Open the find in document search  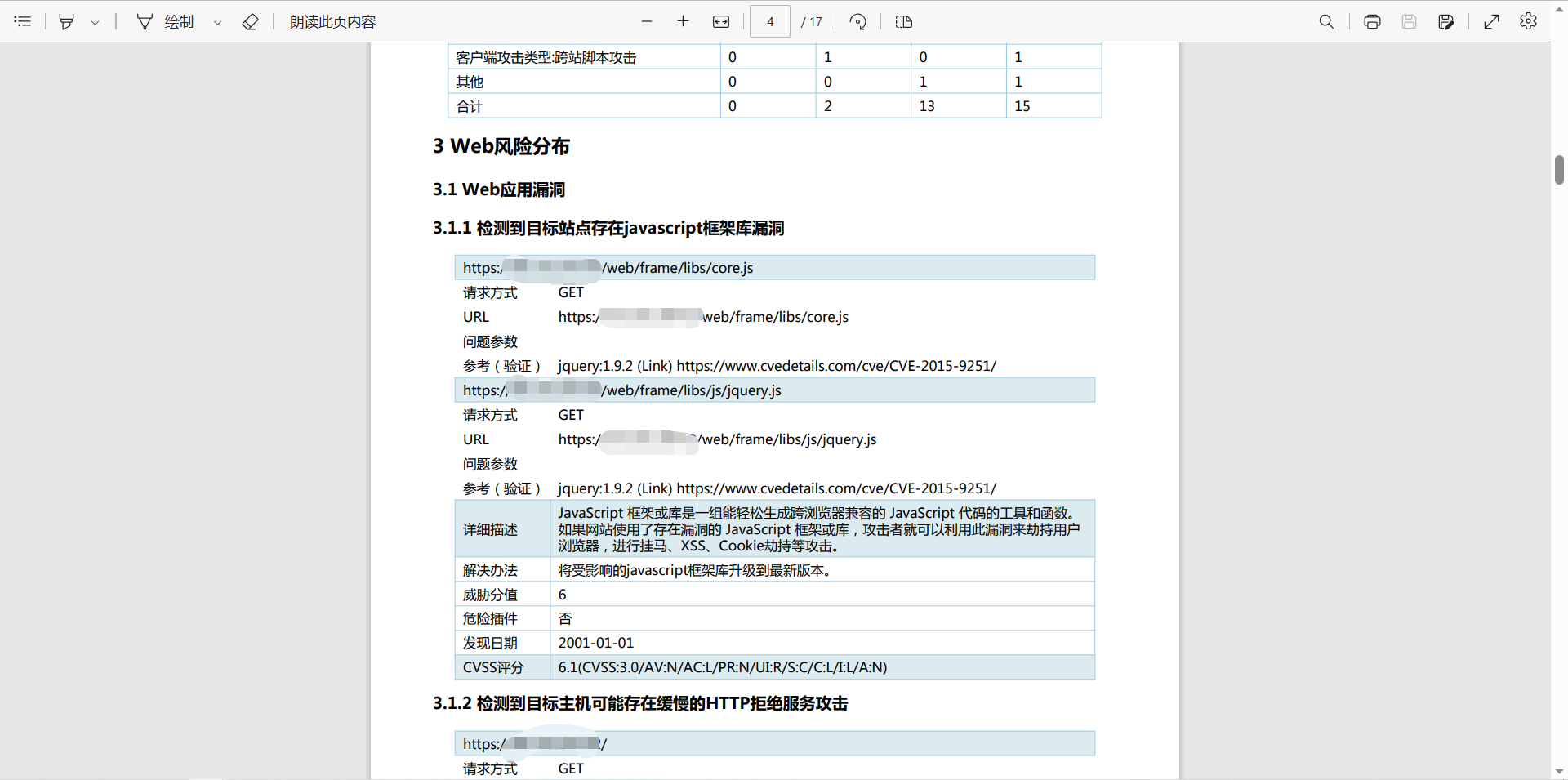[x=1326, y=21]
